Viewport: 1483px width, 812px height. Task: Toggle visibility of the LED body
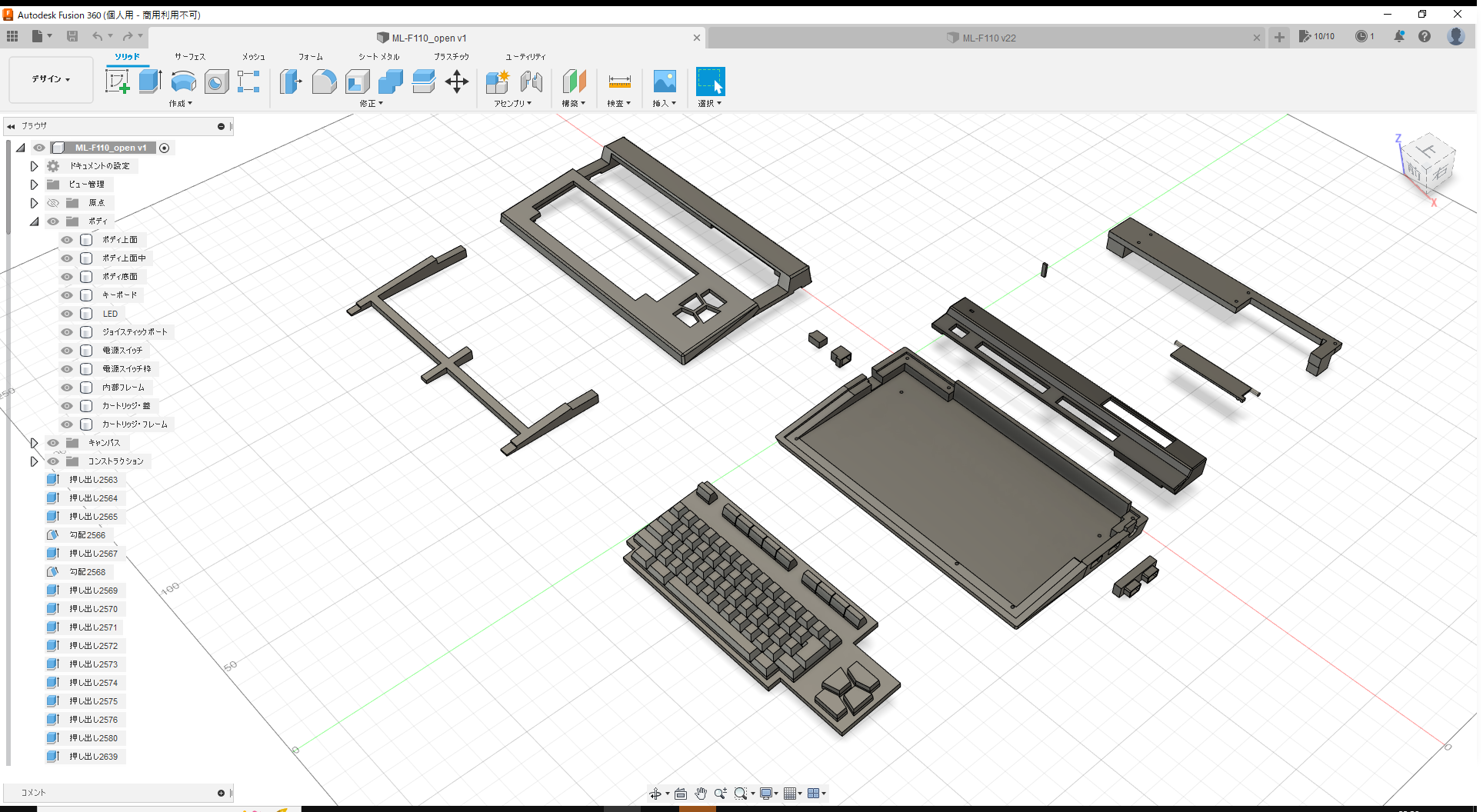[x=66, y=313]
